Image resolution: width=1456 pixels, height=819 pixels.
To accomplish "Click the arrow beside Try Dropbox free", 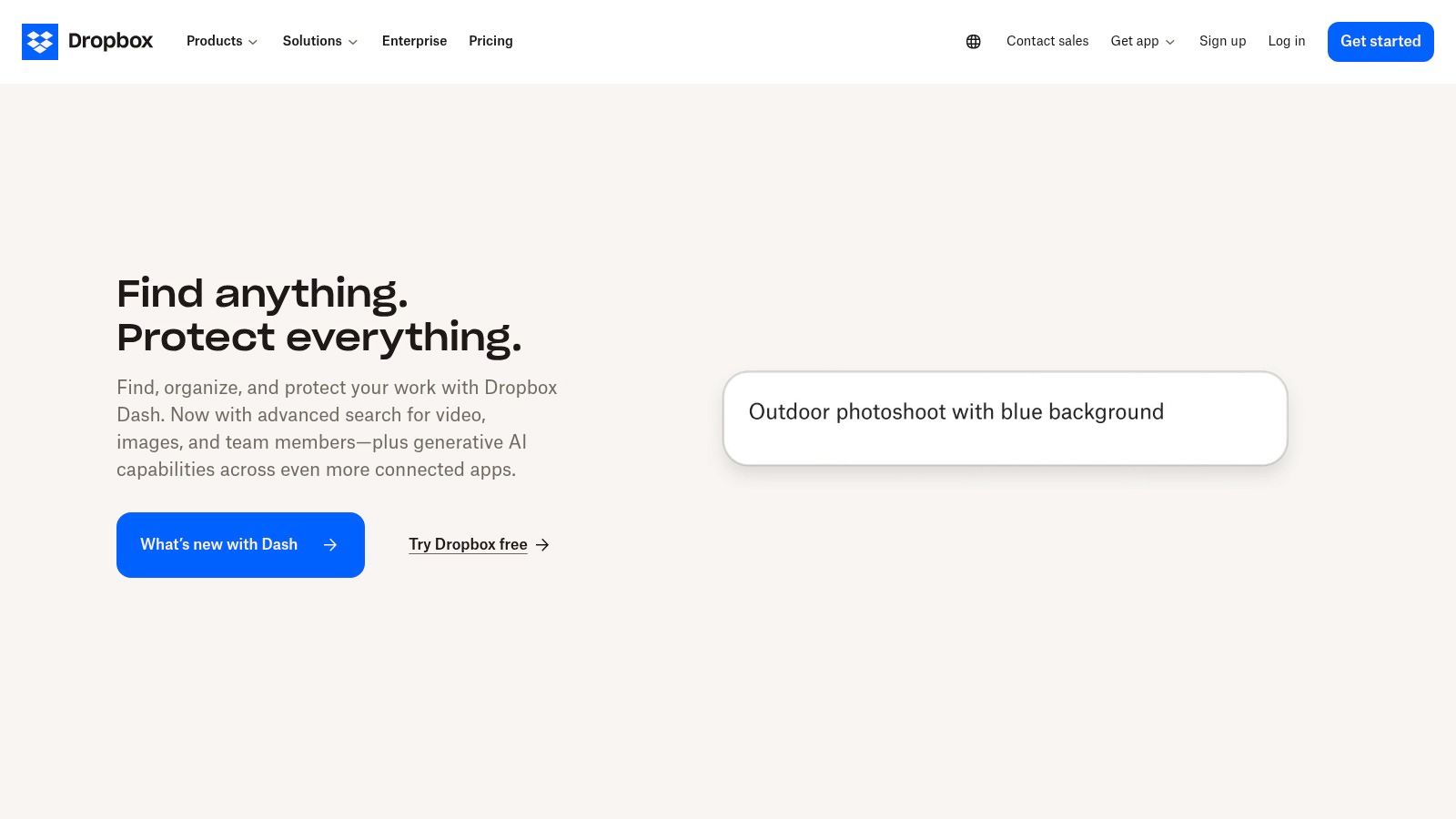I will tap(542, 545).
